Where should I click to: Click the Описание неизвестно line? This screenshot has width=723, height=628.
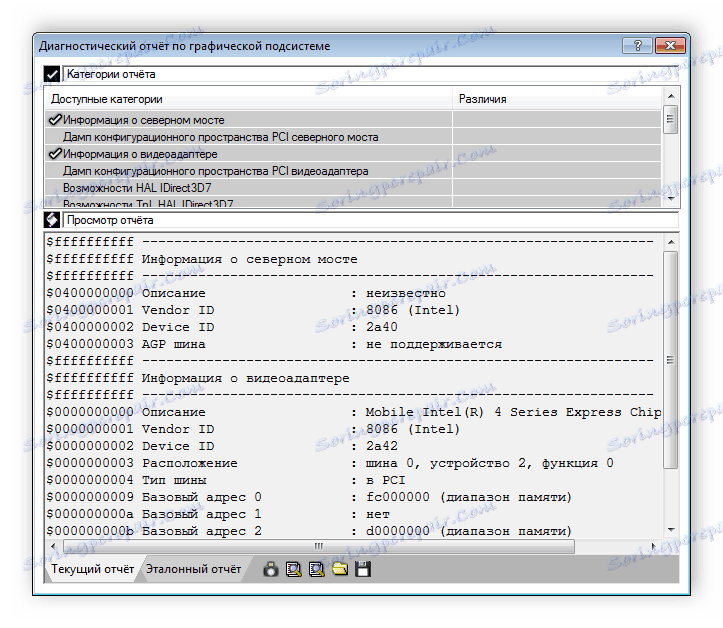pos(246,293)
